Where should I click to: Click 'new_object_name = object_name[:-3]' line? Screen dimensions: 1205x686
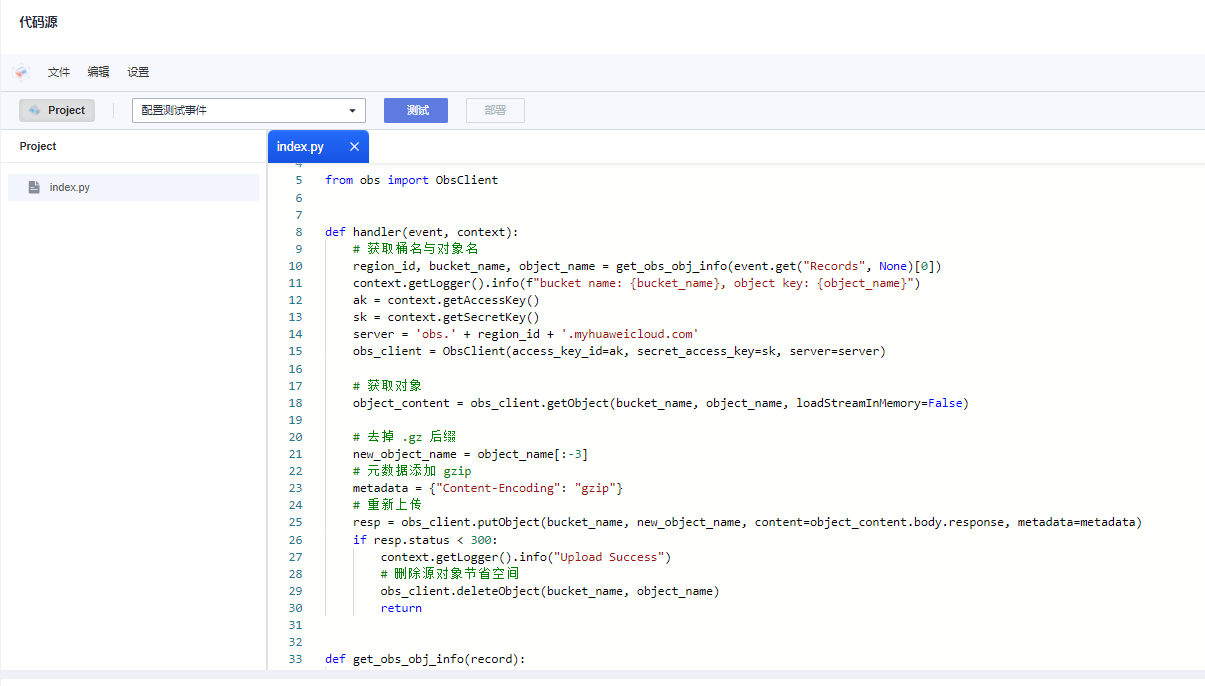tap(470, 454)
